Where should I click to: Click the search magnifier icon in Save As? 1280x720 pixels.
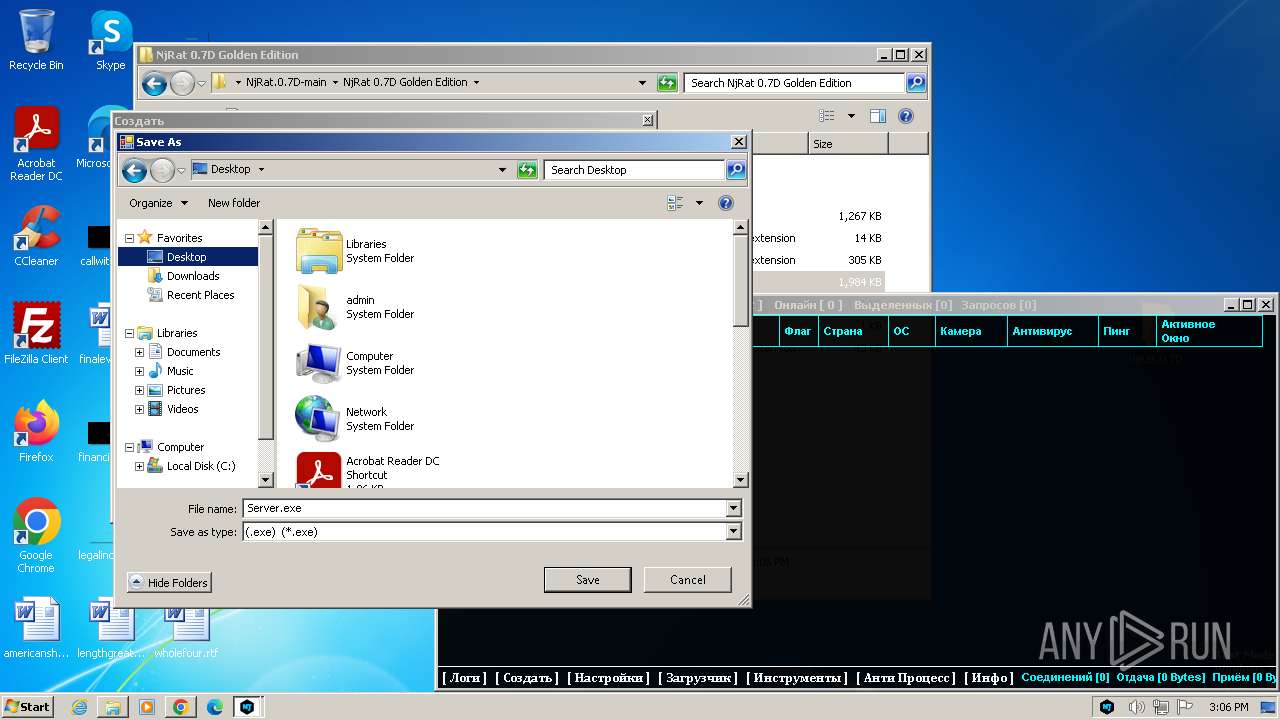click(x=736, y=170)
